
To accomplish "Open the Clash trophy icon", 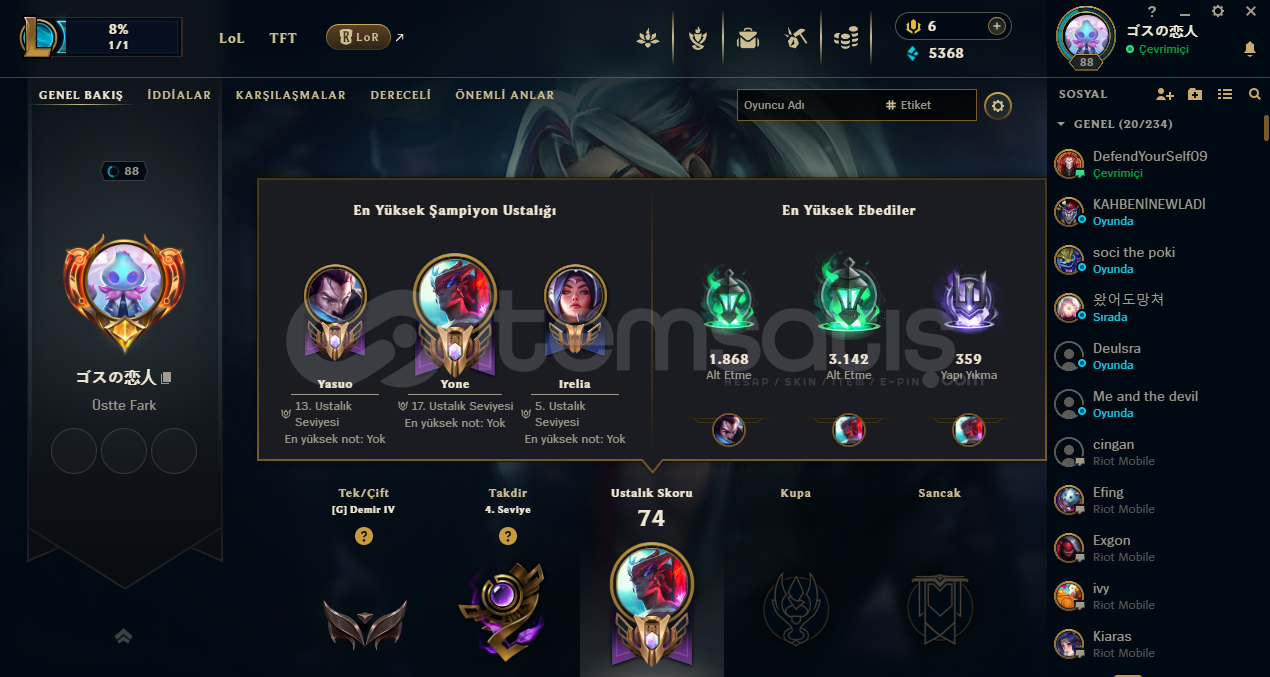I will pos(698,39).
